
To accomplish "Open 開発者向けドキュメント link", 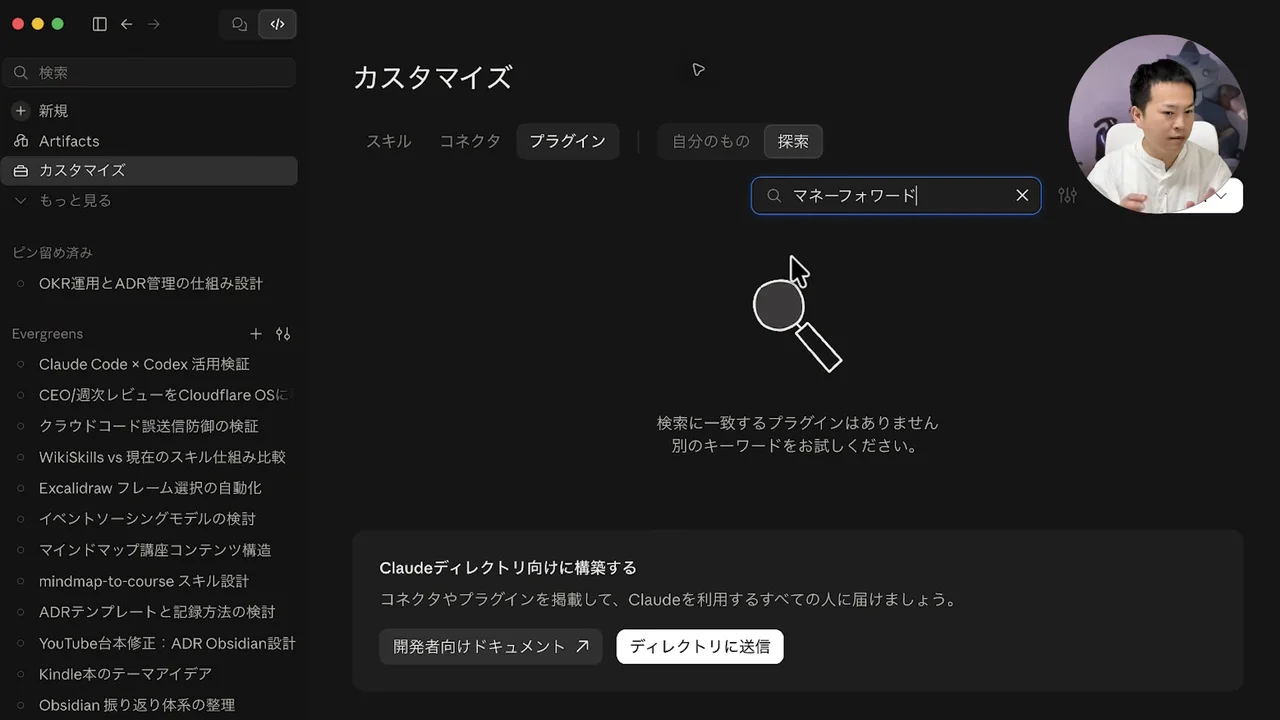I will [x=490, y=647].
